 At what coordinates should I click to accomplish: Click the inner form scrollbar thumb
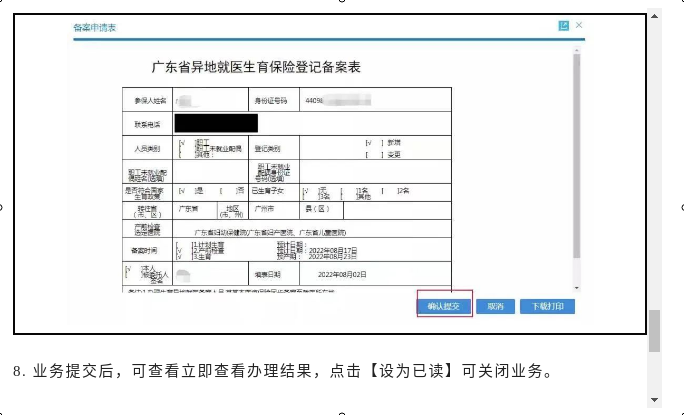coord(577,156)
